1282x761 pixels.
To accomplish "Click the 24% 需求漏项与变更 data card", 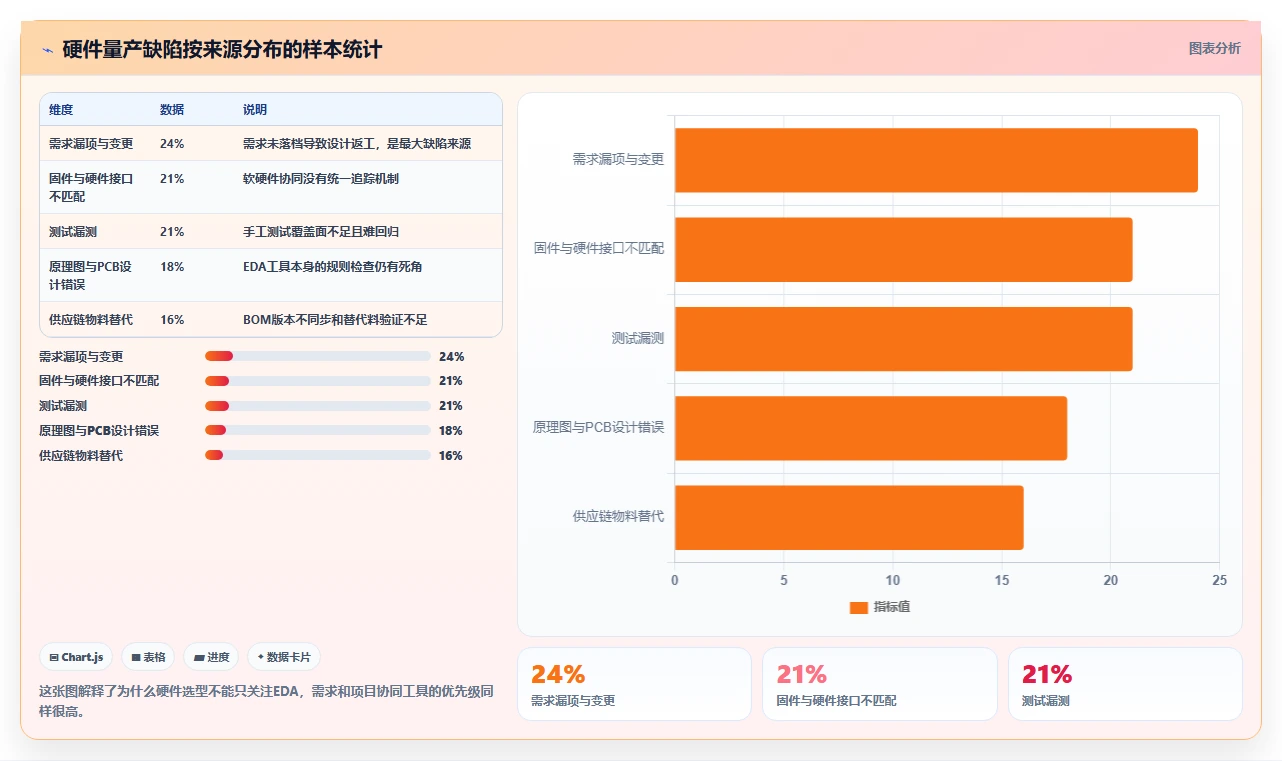I will pos(634,684).
